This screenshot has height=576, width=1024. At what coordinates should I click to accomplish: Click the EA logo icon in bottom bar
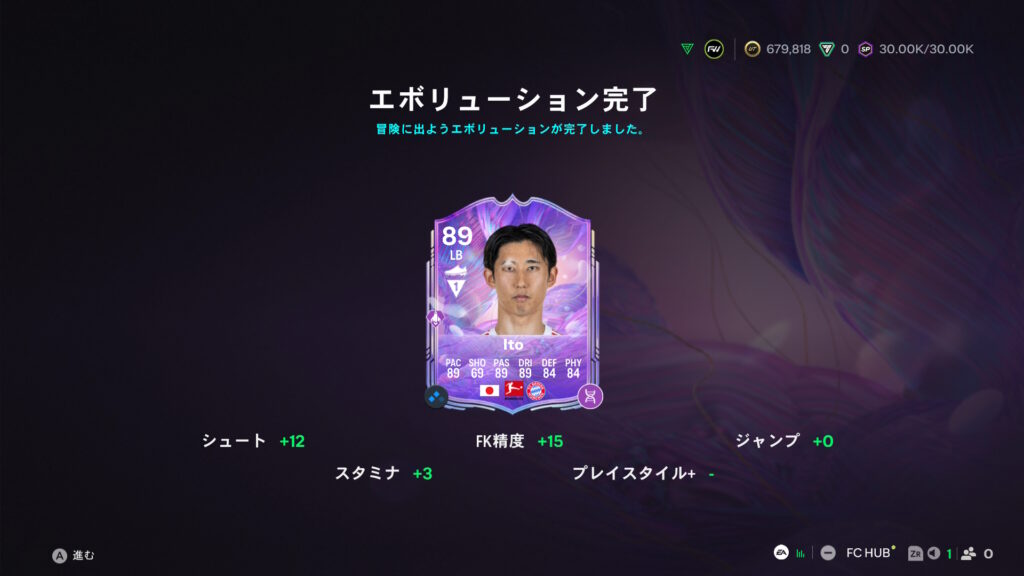[781, 552]
